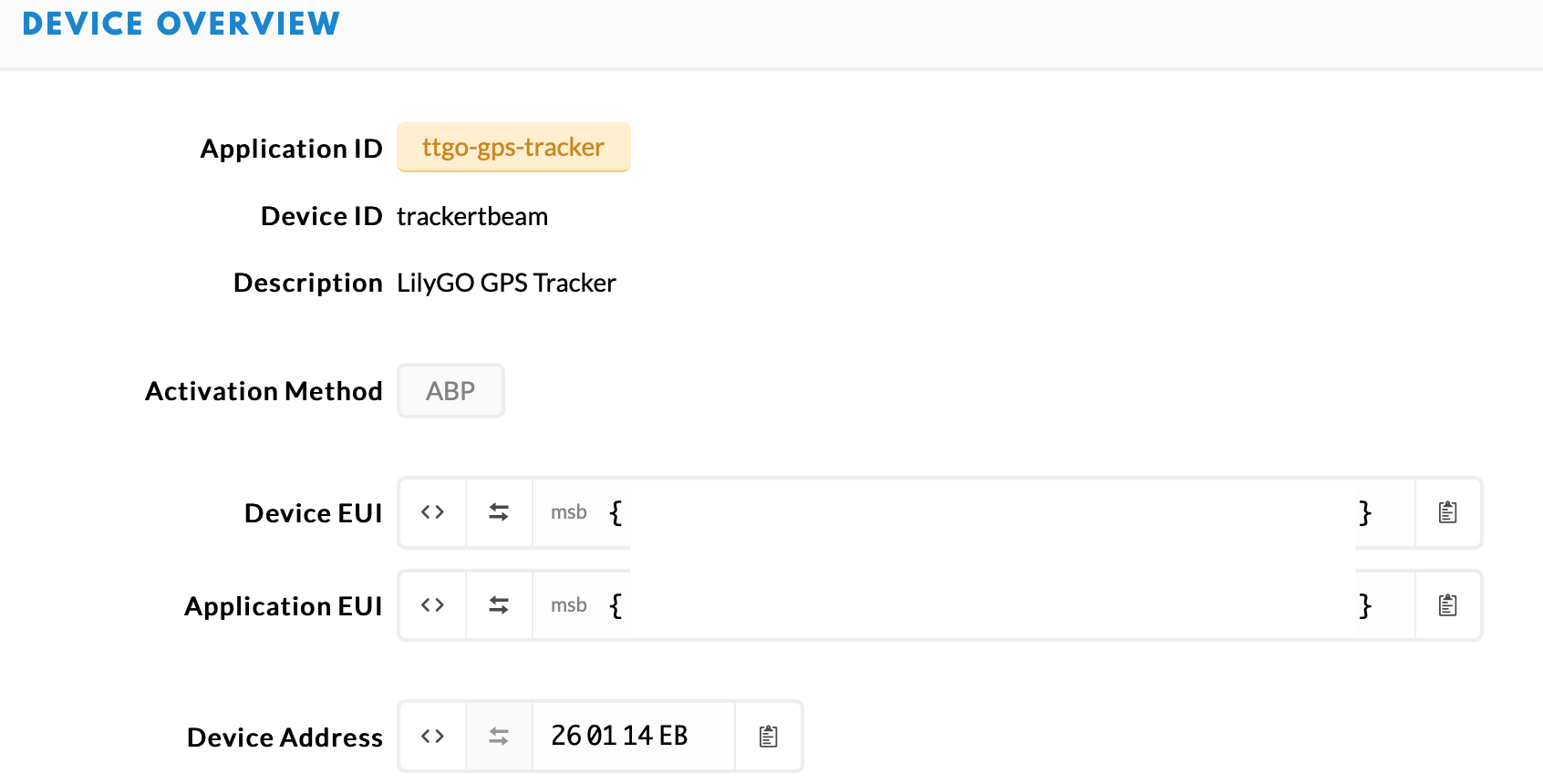The width and height of the screenshot is (1543, 784).
Task: Copy Device EUI to clipboard
Action: click(x=1447, y=512)
